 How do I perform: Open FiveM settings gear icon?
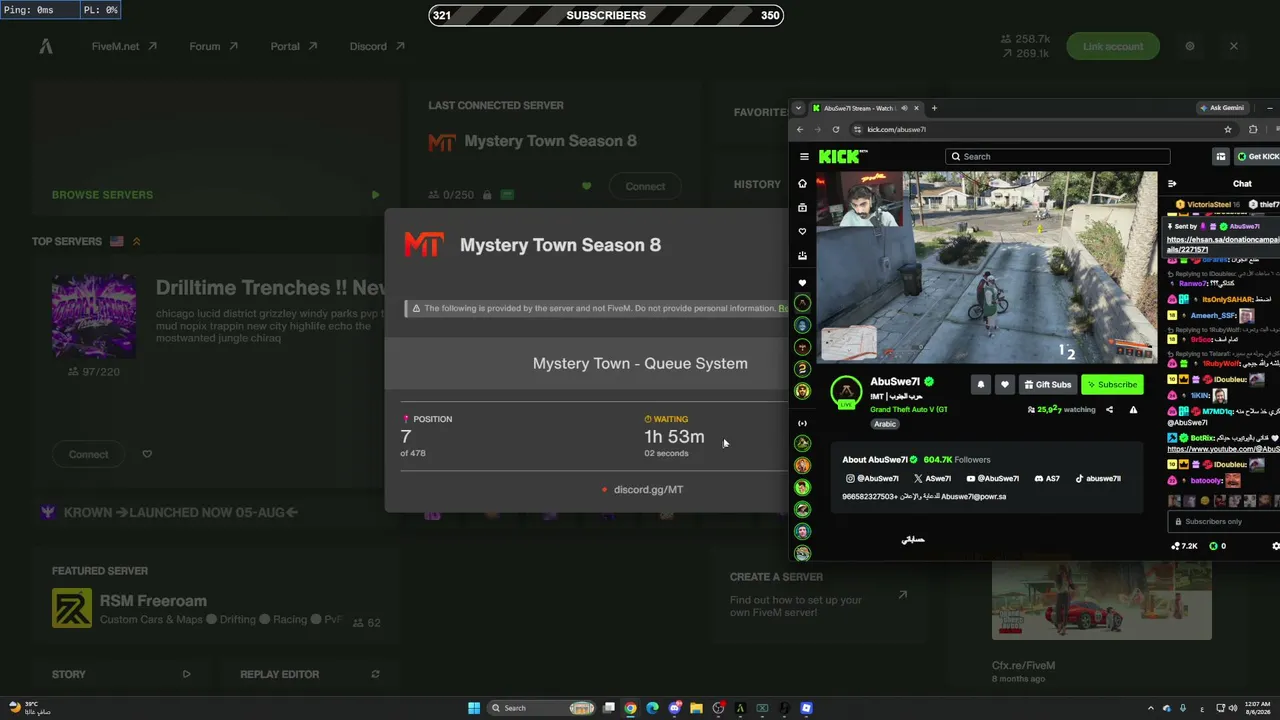[1190, 46]
